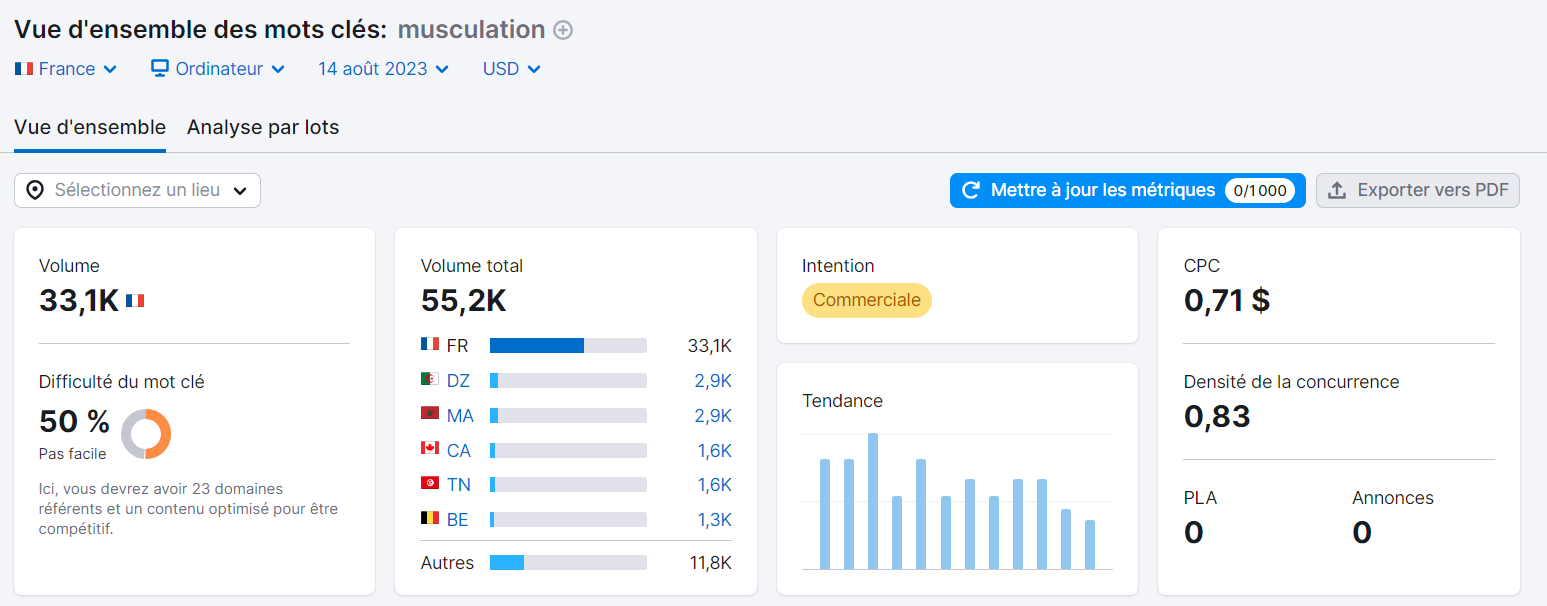The width and height of the screenshot is (1547, 606).
Task: Open the USD currency dropdown
Action: (511, 69)
